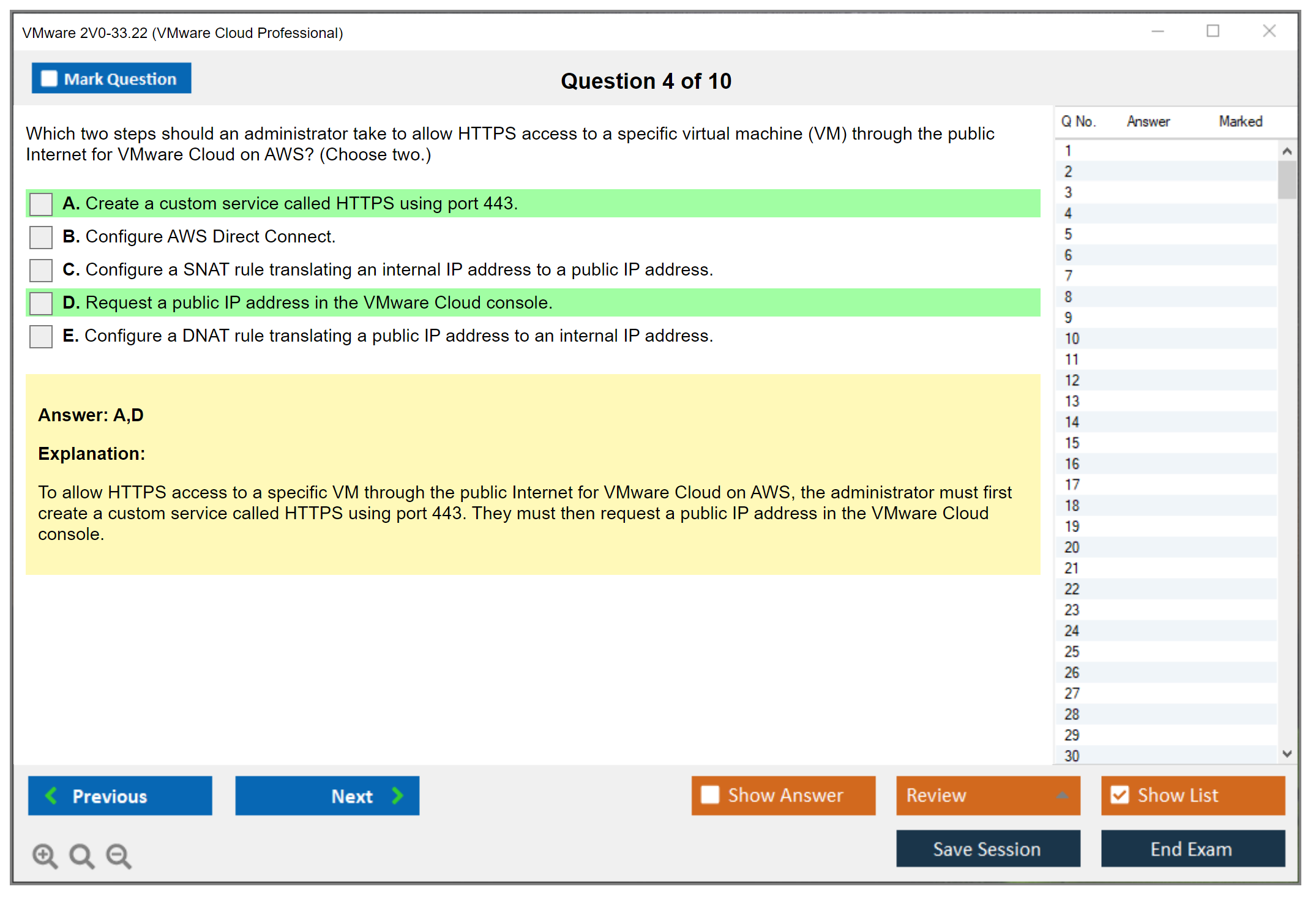The image size is (1316, 900).
Task: Click the question list scrollbar thumb
Action: click(x=1287, y=179)
